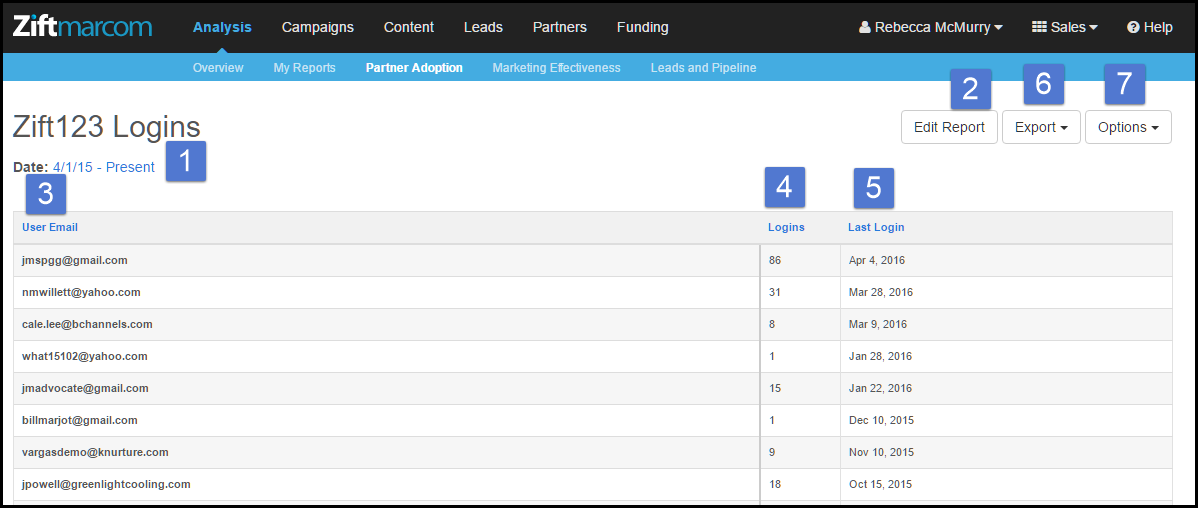This screenshot has width=1198, height=508.
Task: Change the date range 4/1/15 - Present
Action: tap(104, 167)
